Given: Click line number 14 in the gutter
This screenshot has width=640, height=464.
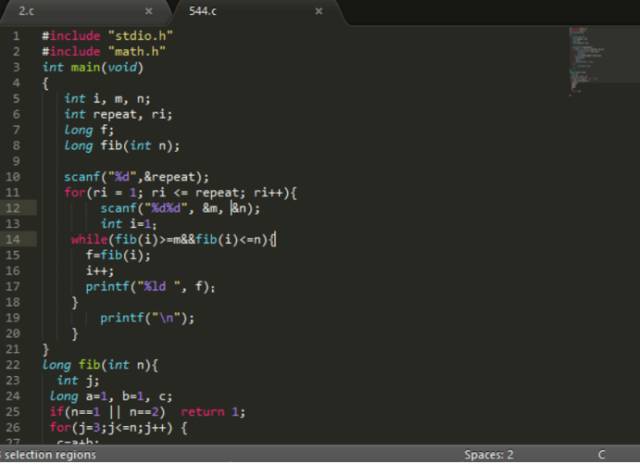Looking at the screenshot, I should [13, 239].
